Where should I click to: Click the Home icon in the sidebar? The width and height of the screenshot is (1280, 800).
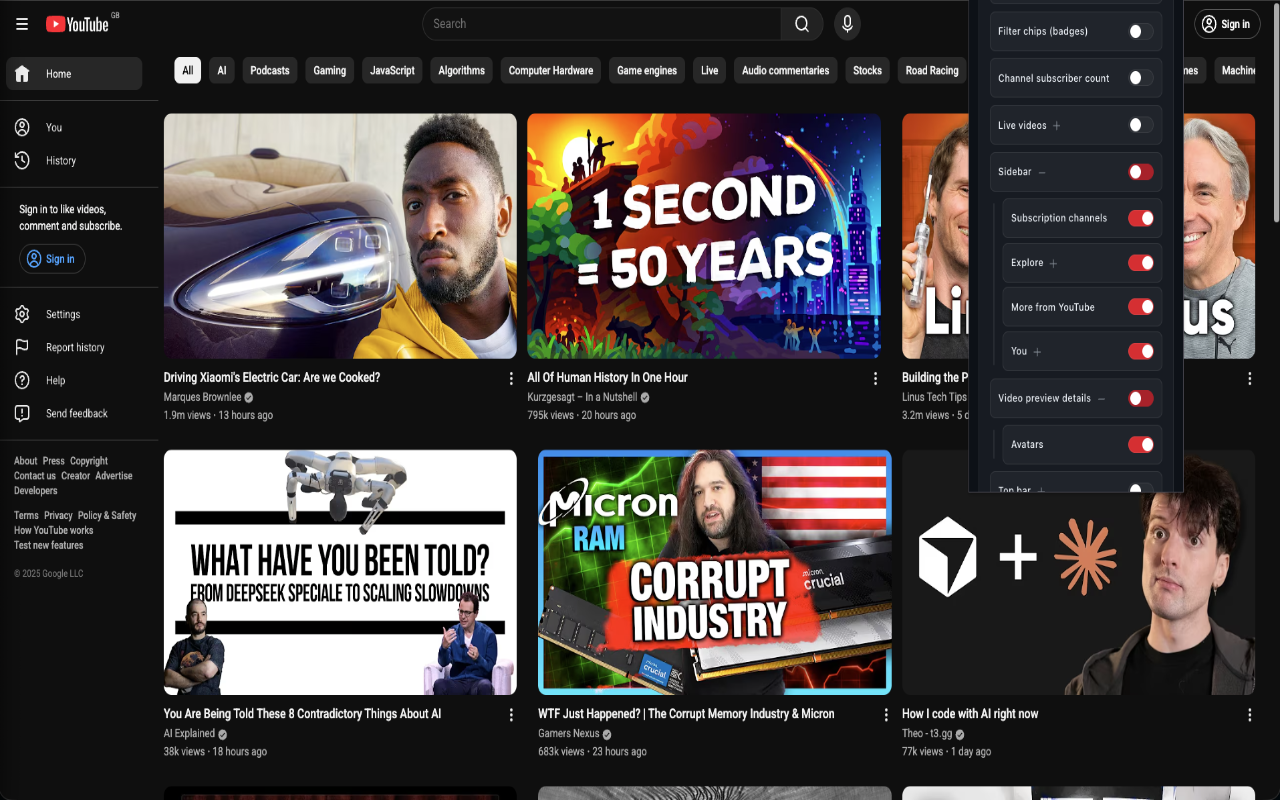coord(22,74)
